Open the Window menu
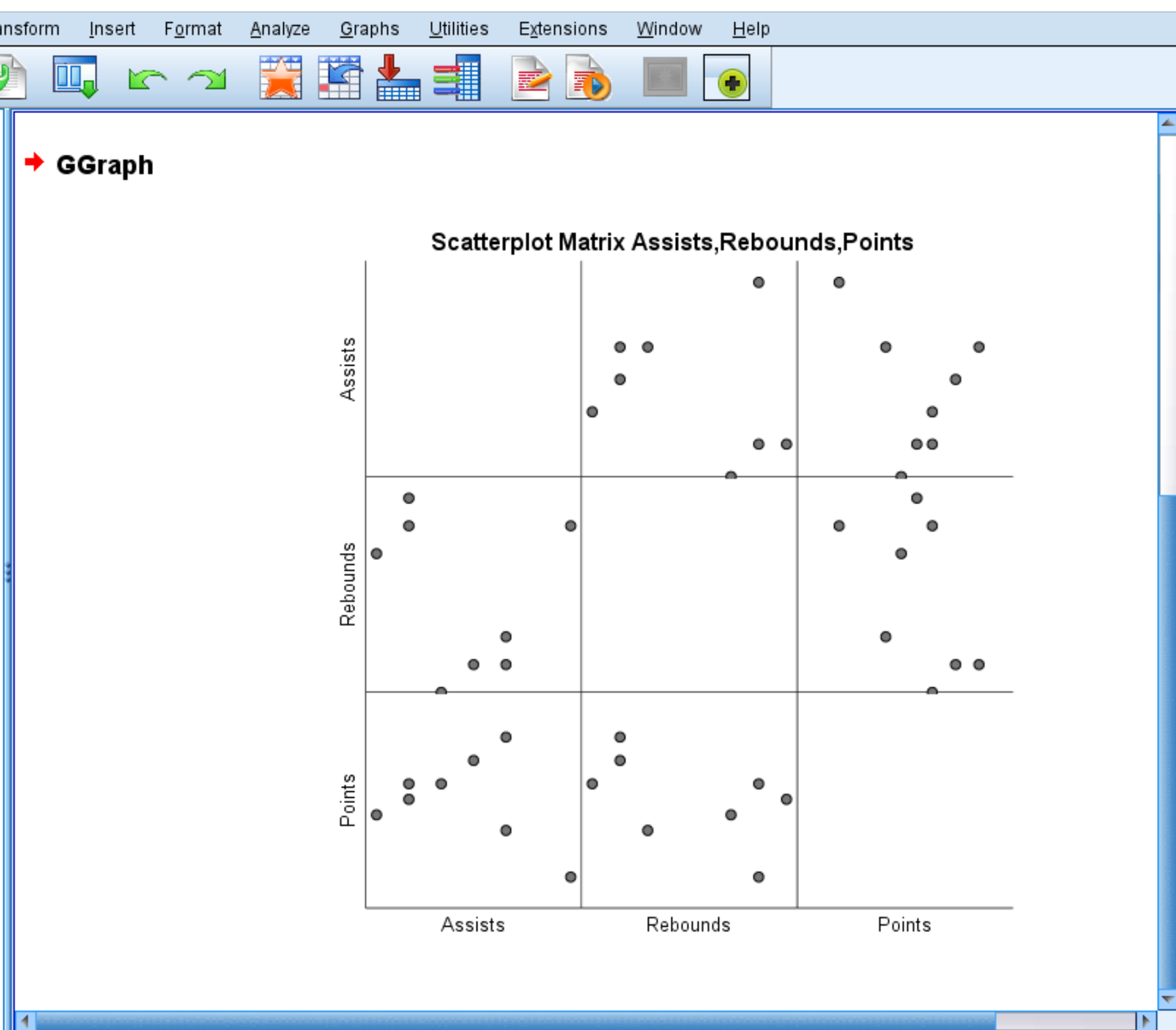 (x=669, y=29)
